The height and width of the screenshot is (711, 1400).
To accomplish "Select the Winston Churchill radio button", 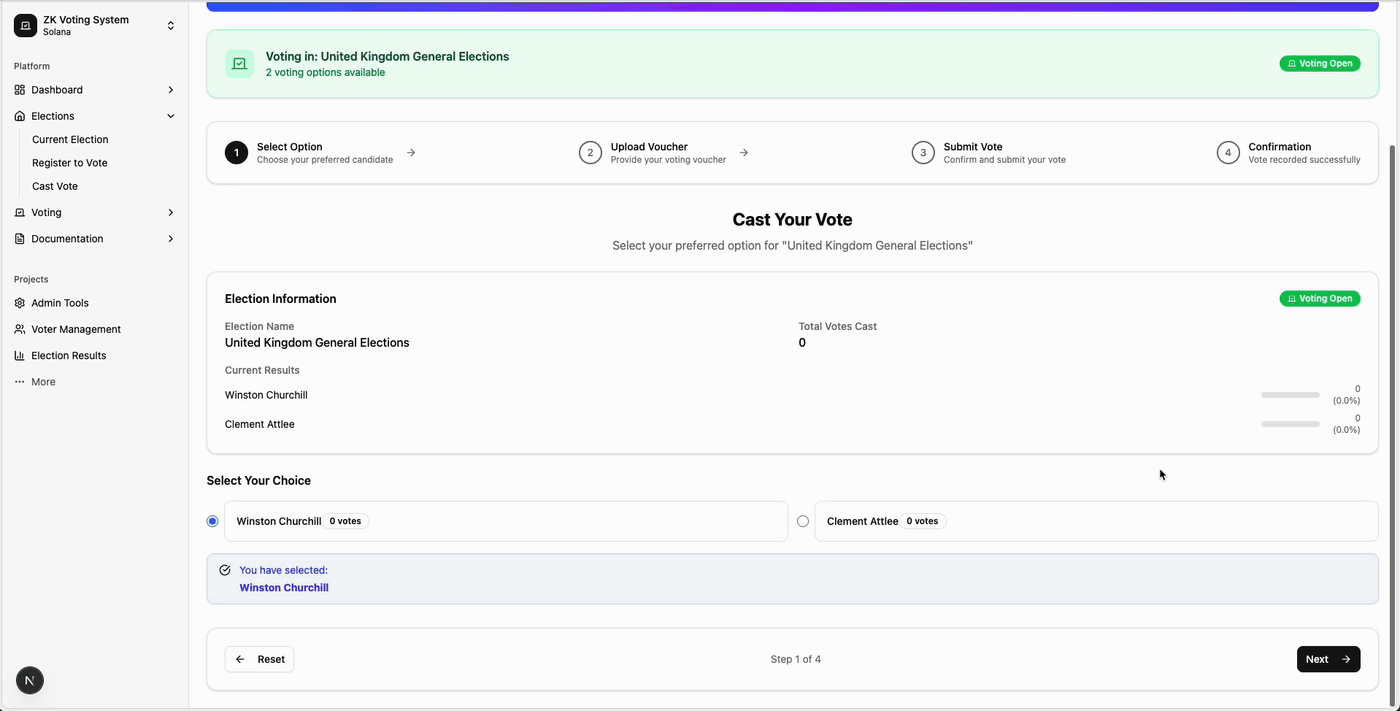I will coord(212,521).
